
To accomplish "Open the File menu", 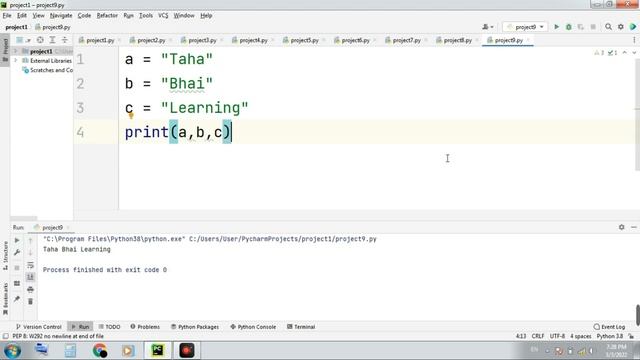I will click(x=7, y=16).
